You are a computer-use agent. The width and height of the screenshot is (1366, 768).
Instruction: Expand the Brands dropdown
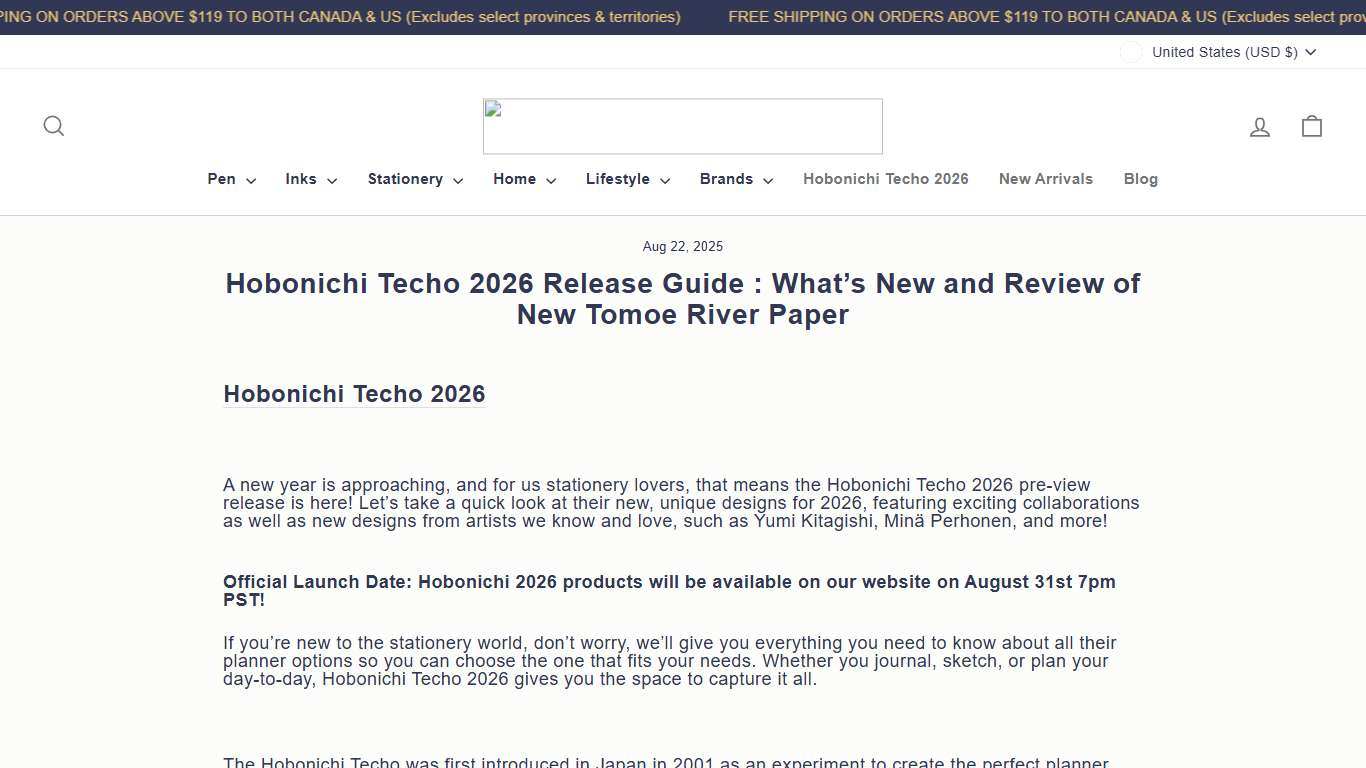(x=735, y=179)
